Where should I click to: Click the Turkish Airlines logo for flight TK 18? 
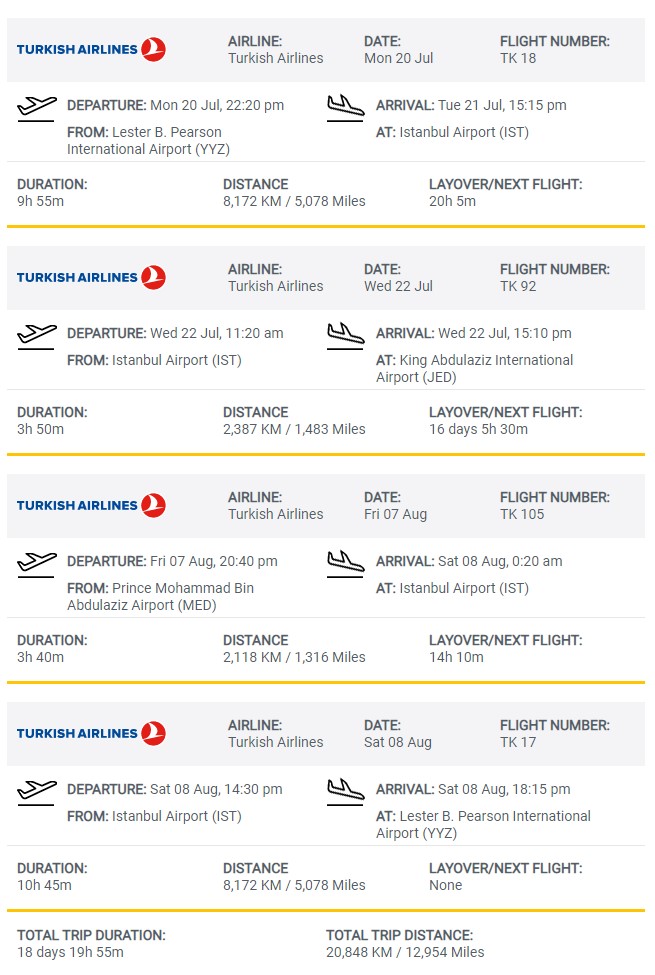pyautogui.click(x=91, y=49)
